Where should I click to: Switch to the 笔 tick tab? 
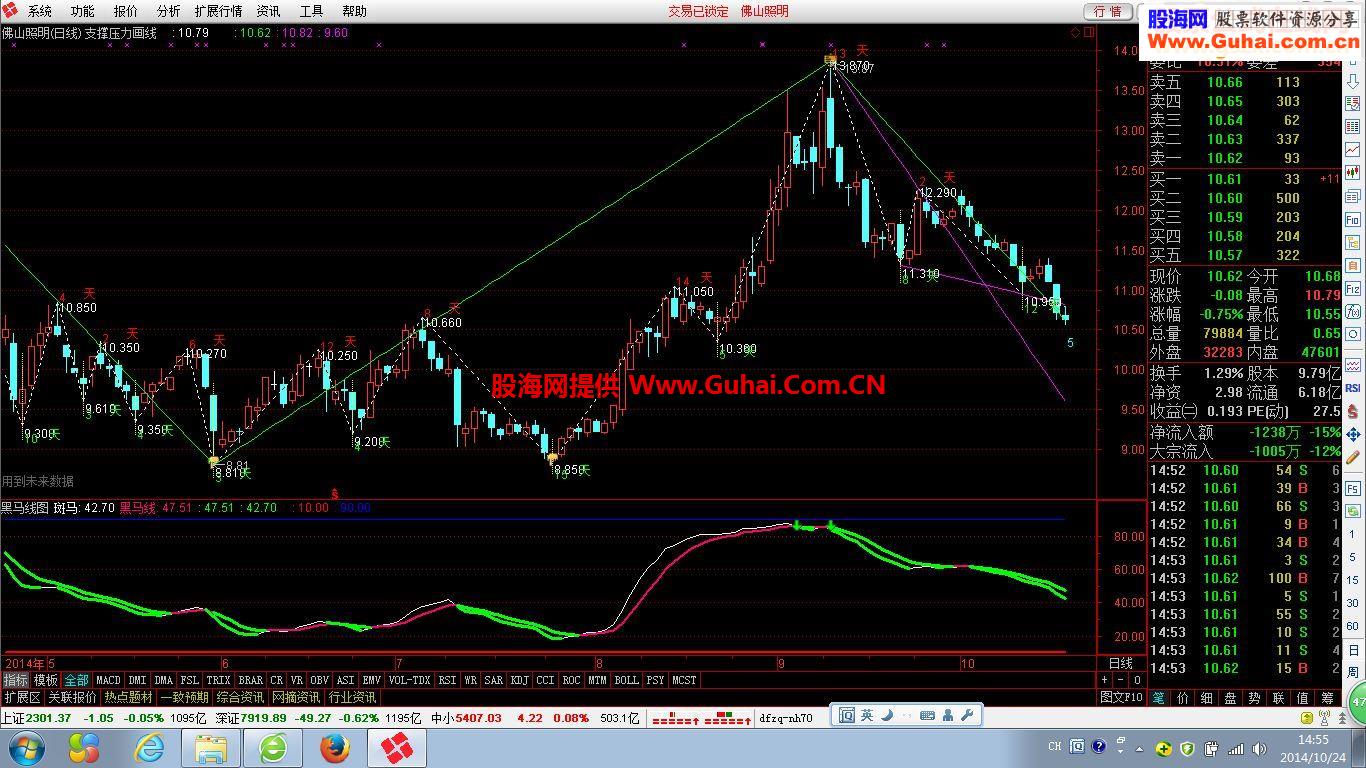pos(1158,697)
